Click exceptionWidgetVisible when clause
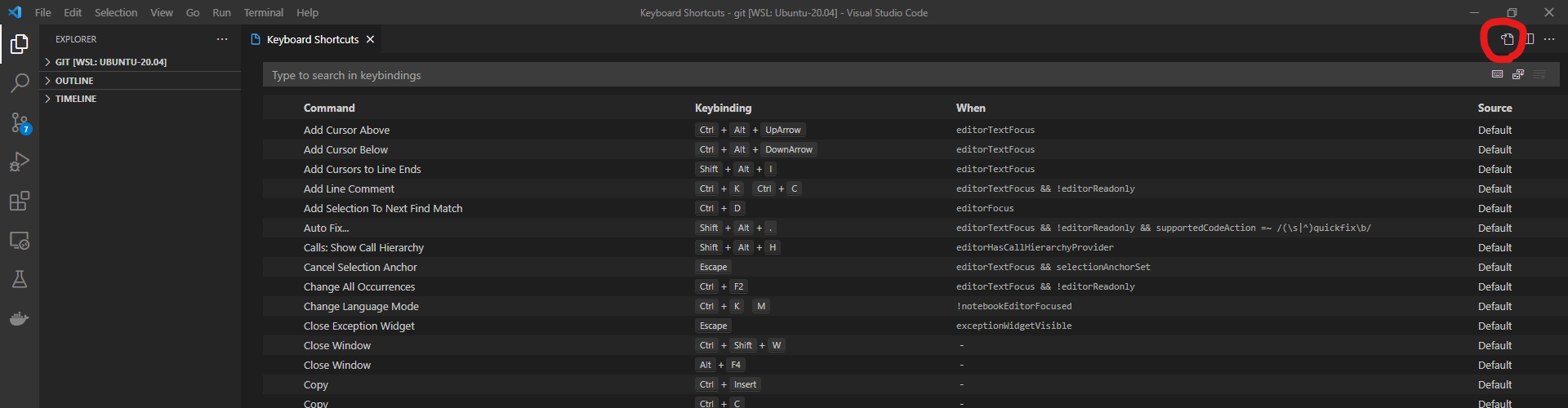This screenshot has height=408, width=1568. click(x=1013, y=326)
